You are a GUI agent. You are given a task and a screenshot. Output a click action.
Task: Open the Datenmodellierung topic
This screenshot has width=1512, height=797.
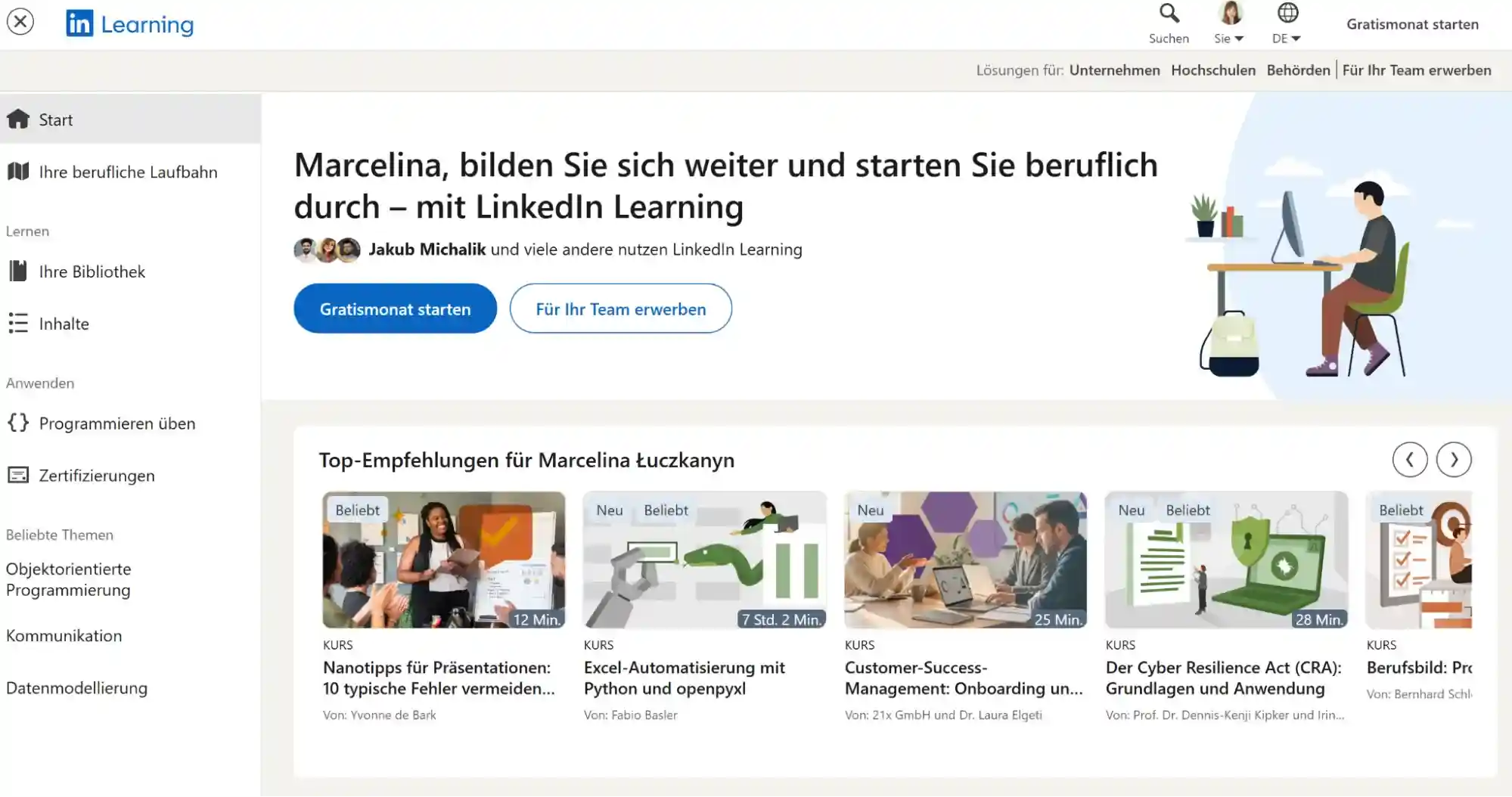tap(76, 688)
